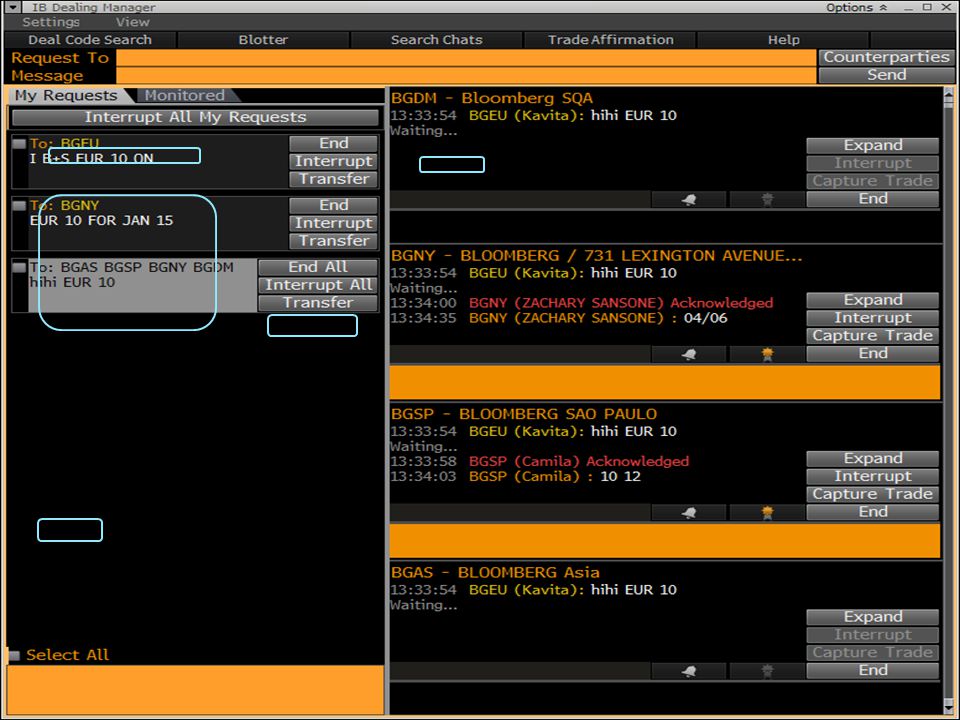Expand the BGNY Lexington Avenue chat
960x720 pixels.
tap(872, 300)
